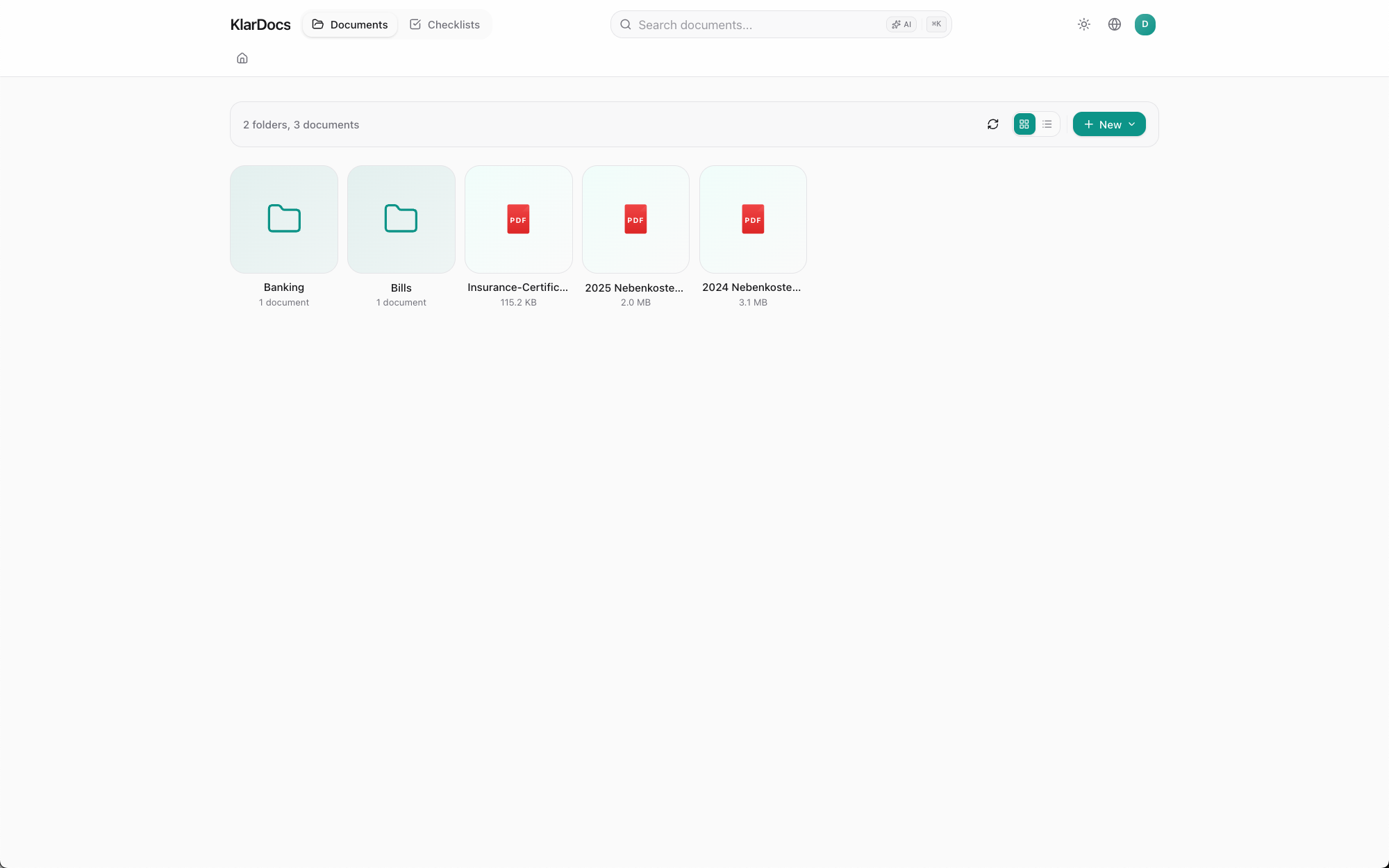Image resolution: width=1389 pixels, height=868 pixels.
Task: Click the ⌘K shortcut badge
Action: coord(936,24)
